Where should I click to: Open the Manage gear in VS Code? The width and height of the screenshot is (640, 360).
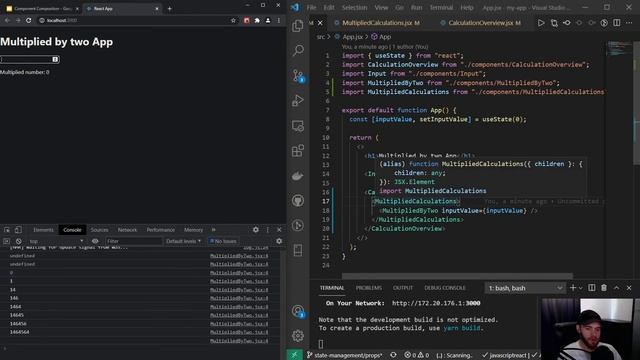coord(298,336)
